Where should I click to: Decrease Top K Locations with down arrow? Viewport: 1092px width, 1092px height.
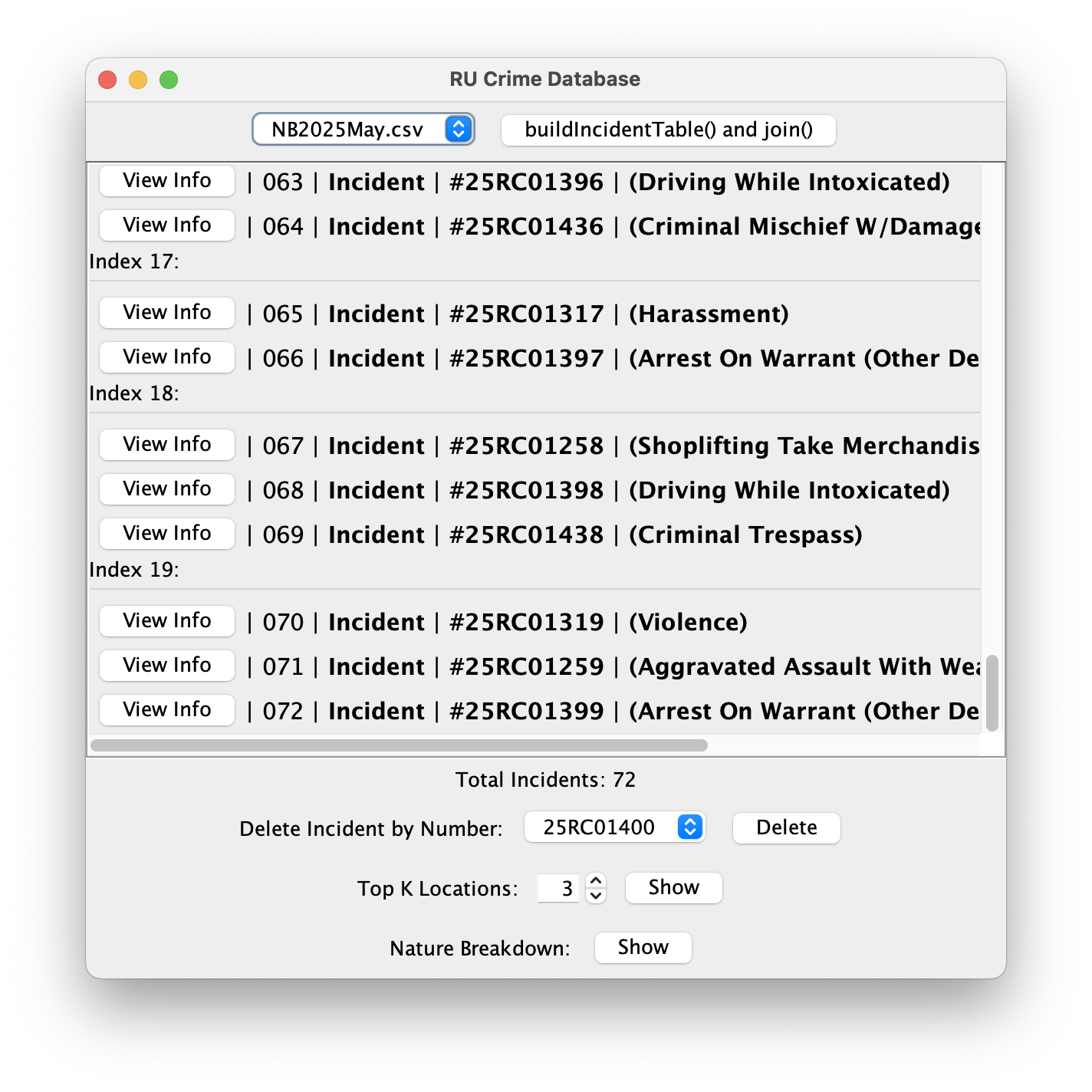pos(596,896)
